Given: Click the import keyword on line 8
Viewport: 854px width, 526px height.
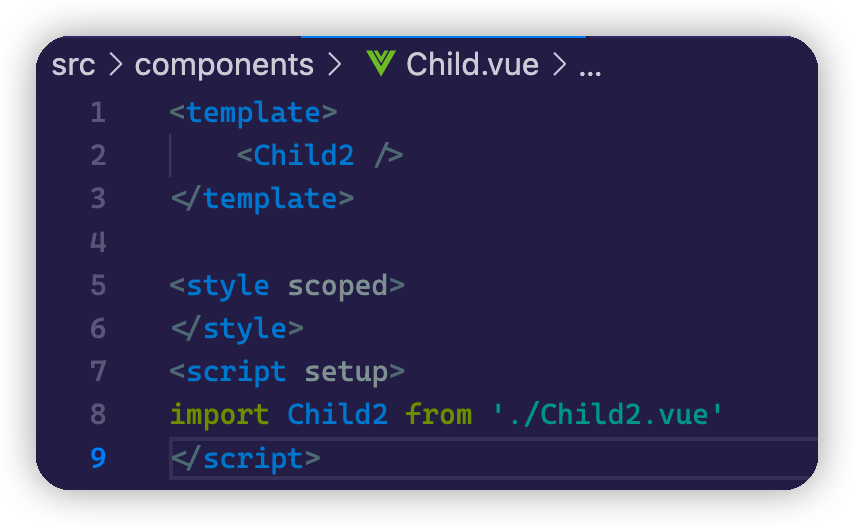Looking at the screenshot, I should (220, 414).
